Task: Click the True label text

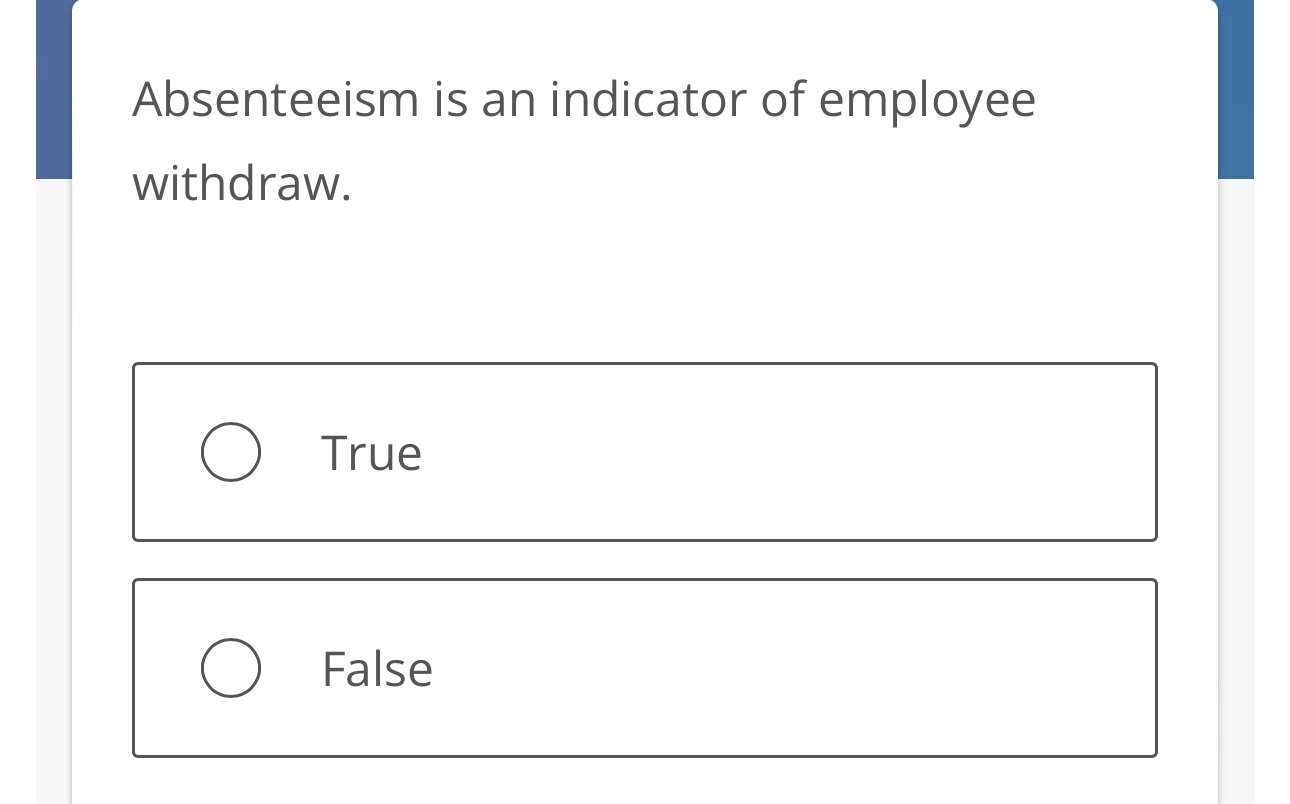Action: (x=370, y=452)
